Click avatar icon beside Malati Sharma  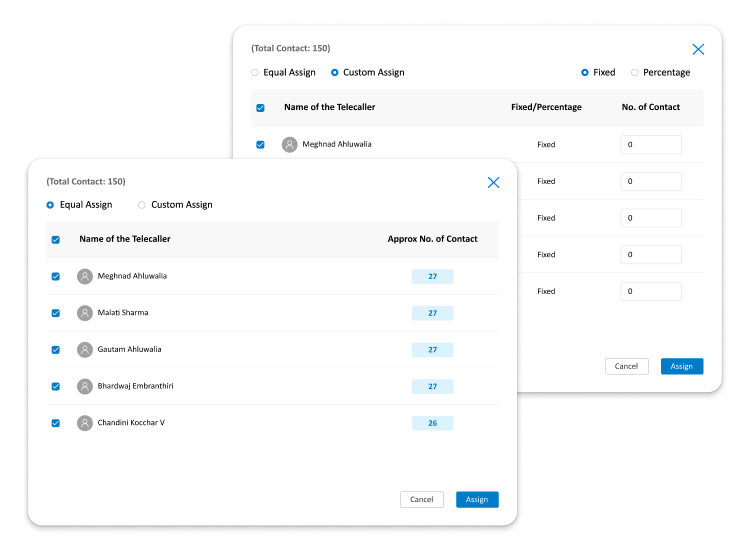click(85, 313)
